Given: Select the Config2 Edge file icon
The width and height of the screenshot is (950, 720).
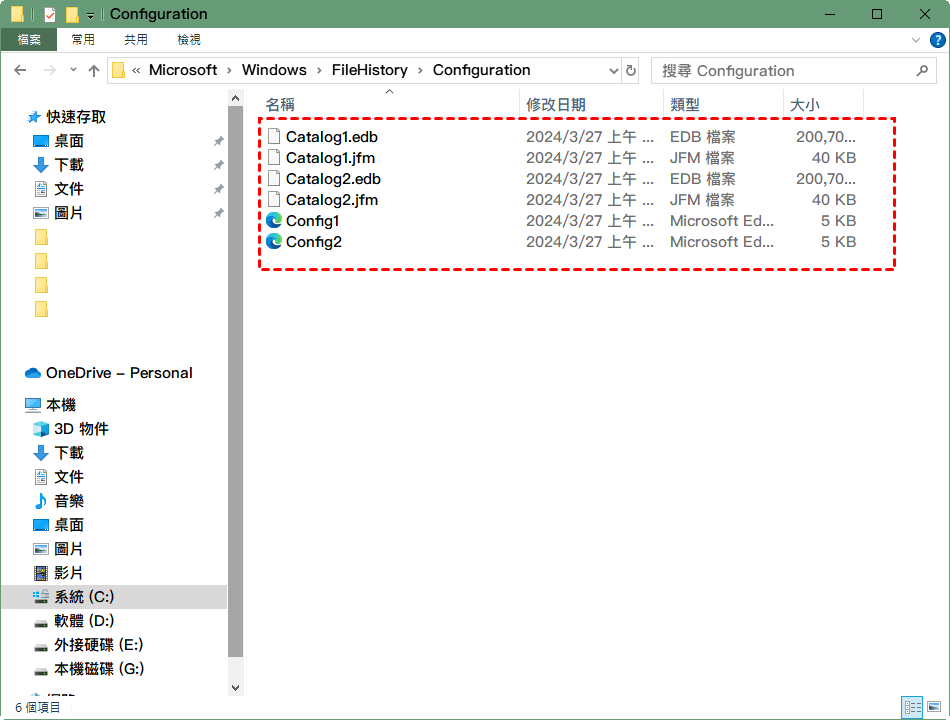Looking at the screenshot, I should (274, 241).
